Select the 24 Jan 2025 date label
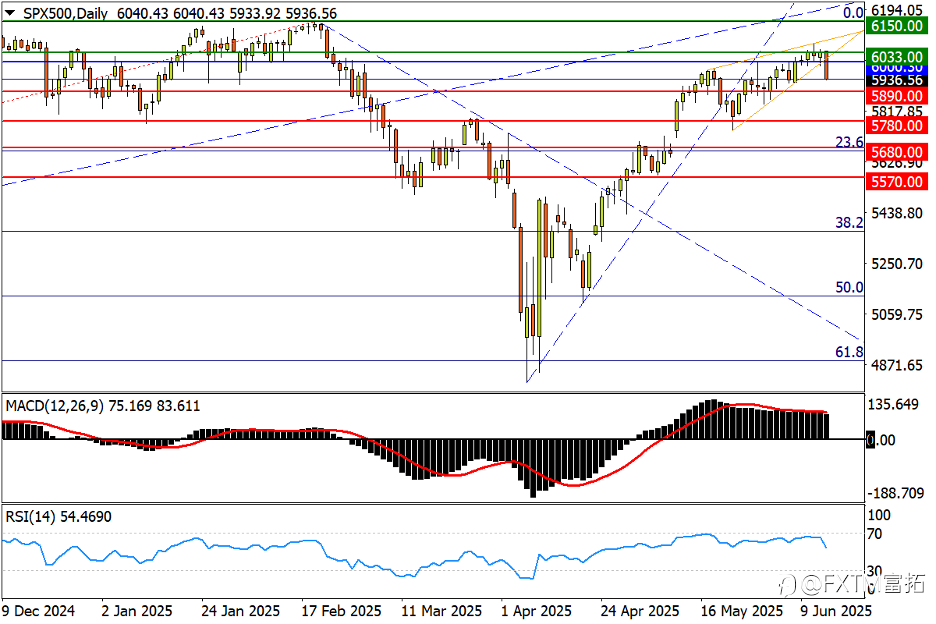 (241, 611)
